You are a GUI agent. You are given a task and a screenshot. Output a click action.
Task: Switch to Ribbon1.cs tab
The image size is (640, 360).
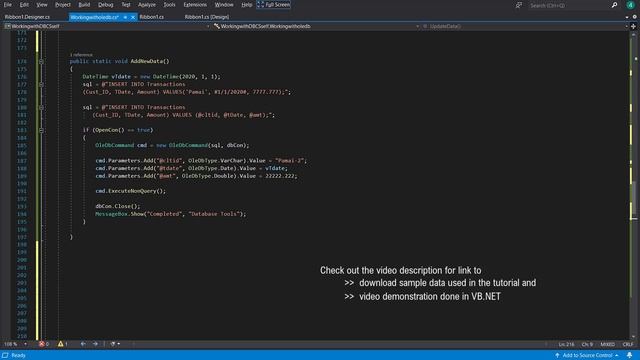tap(151, 17)
